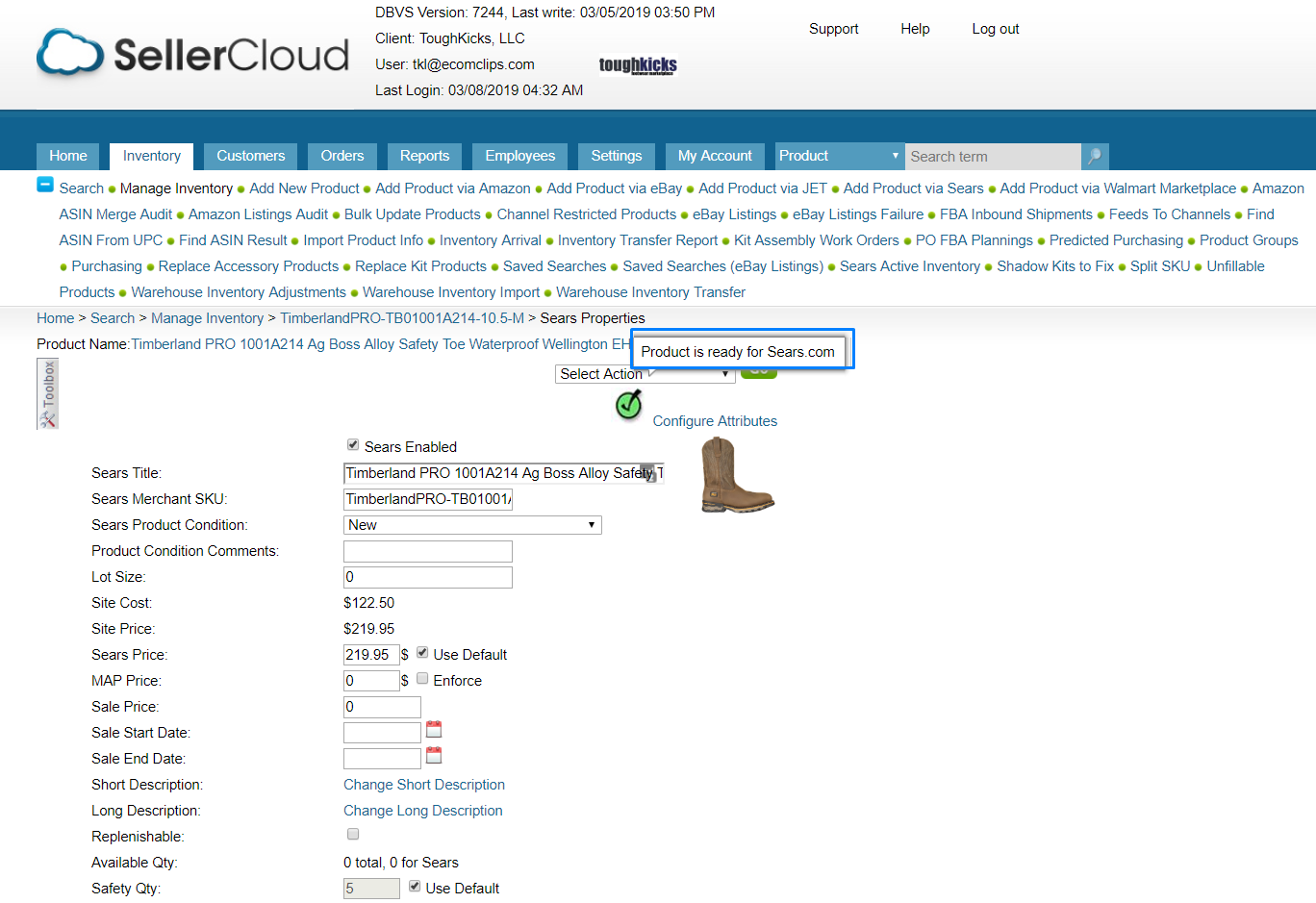Viewport: 1316px width, 903px height.
Task: Click the Sale Price field
Action: pyautogui.click(x=382, y=707)
